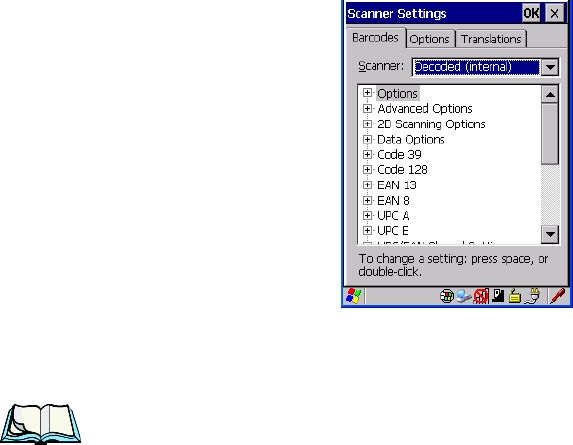This screenshot has height=445, width=573.
Task: Click the yellow padlock tray icon
Action: [x=515, y=296]
